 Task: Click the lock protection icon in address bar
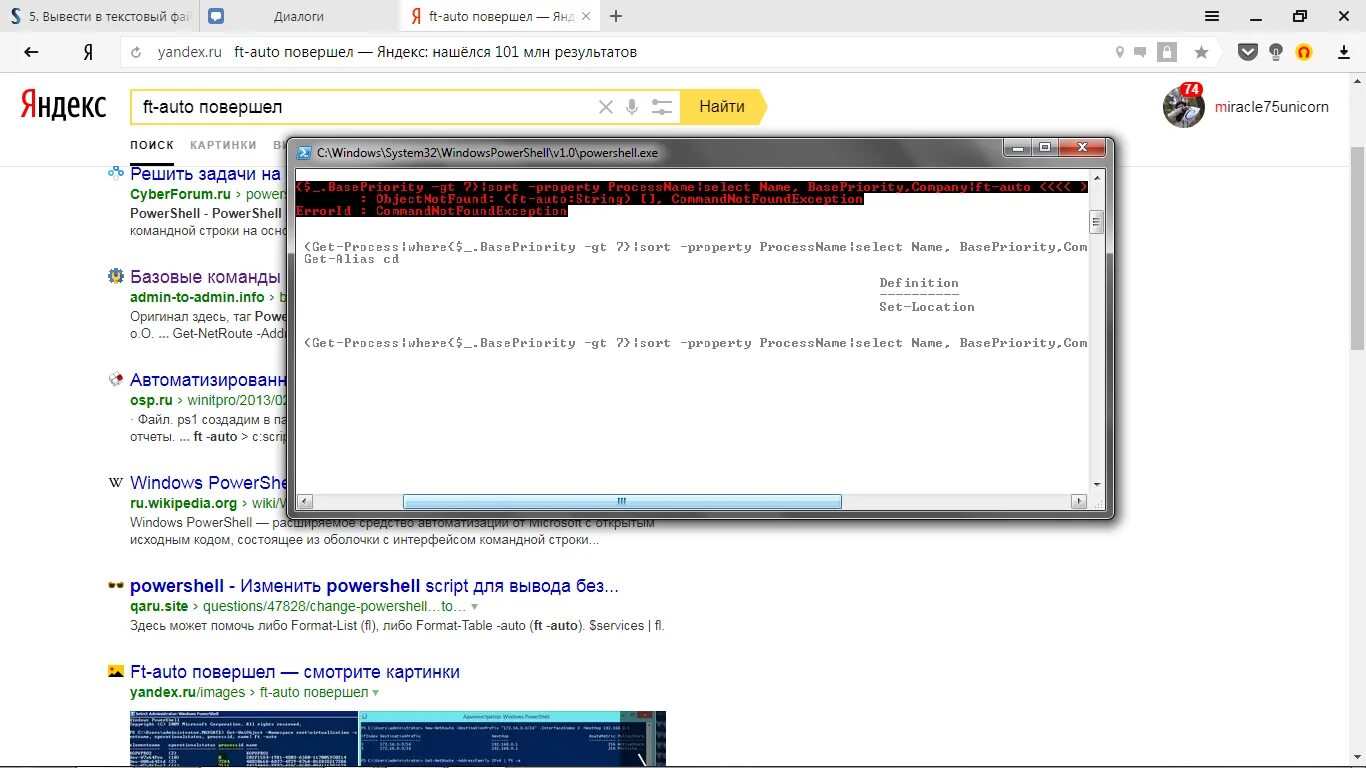pos(1166,52)
